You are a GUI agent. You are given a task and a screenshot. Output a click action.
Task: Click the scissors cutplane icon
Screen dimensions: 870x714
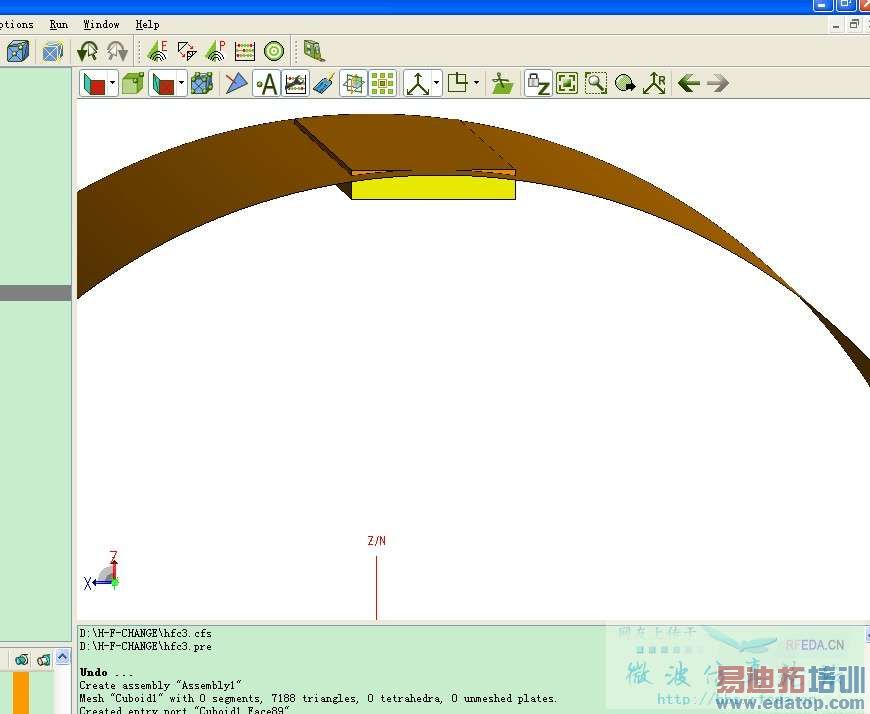click(x=502, y=84)
